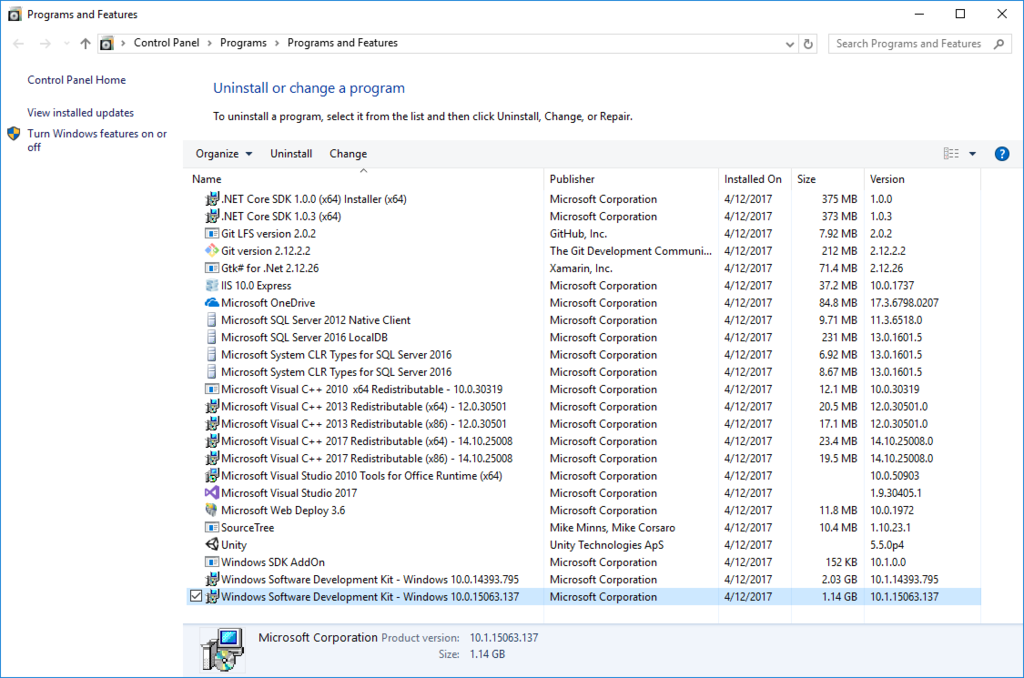The width and height of the screenshot is (1024, 678).
Task: Click the search magnifier icon
Action: pos(999,44)
